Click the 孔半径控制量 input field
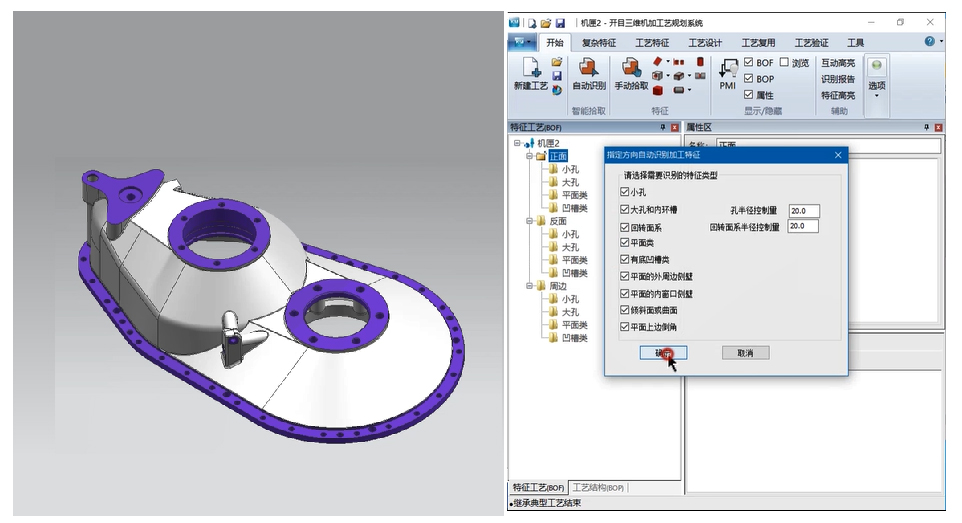 pyautogui.click(x=803, y=211)
